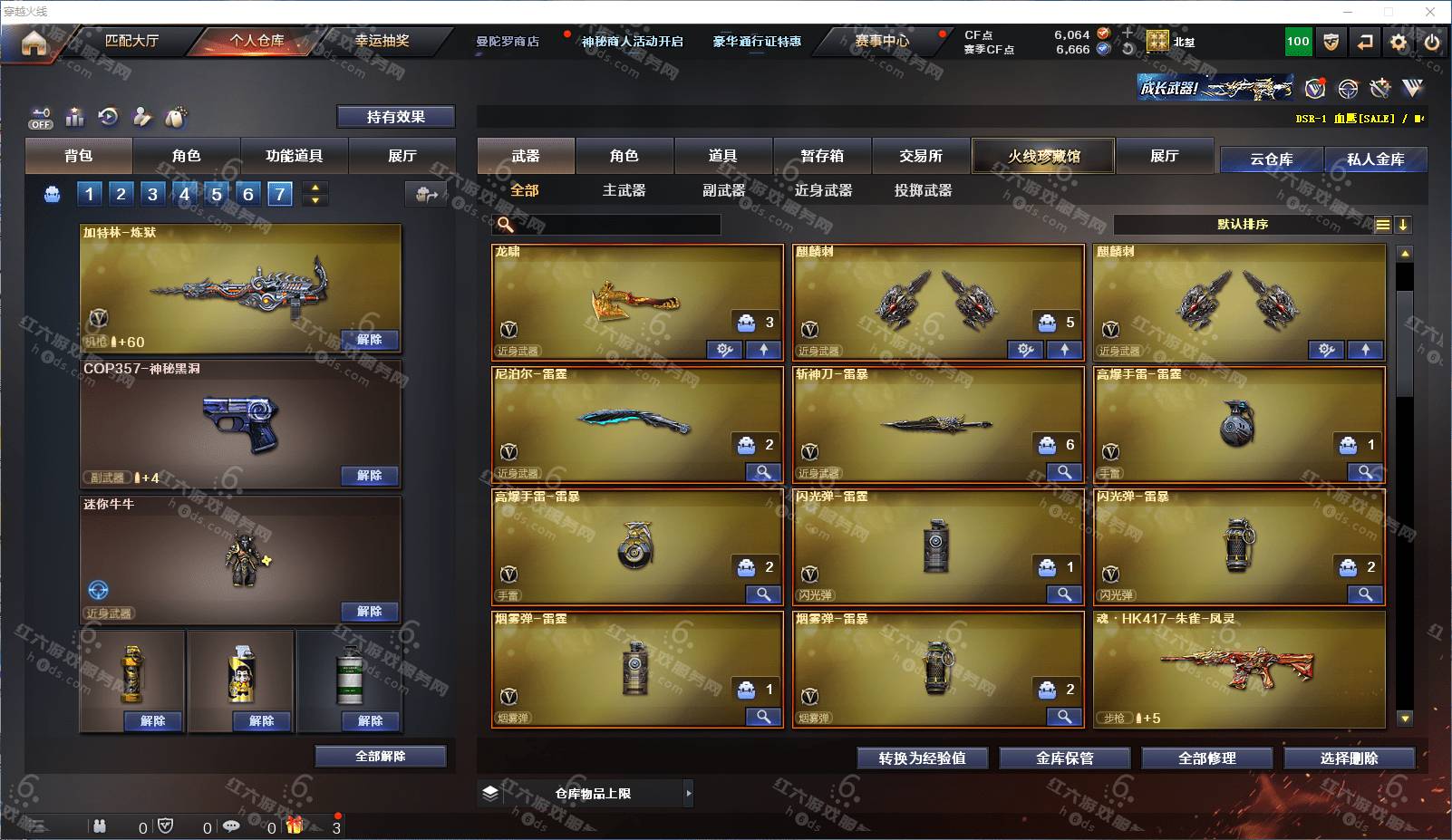Click magnifier icon on 尼泊尔-雷霆 item
The image size is (1452, 840).
pyautogui.click(x=763, y=472)
